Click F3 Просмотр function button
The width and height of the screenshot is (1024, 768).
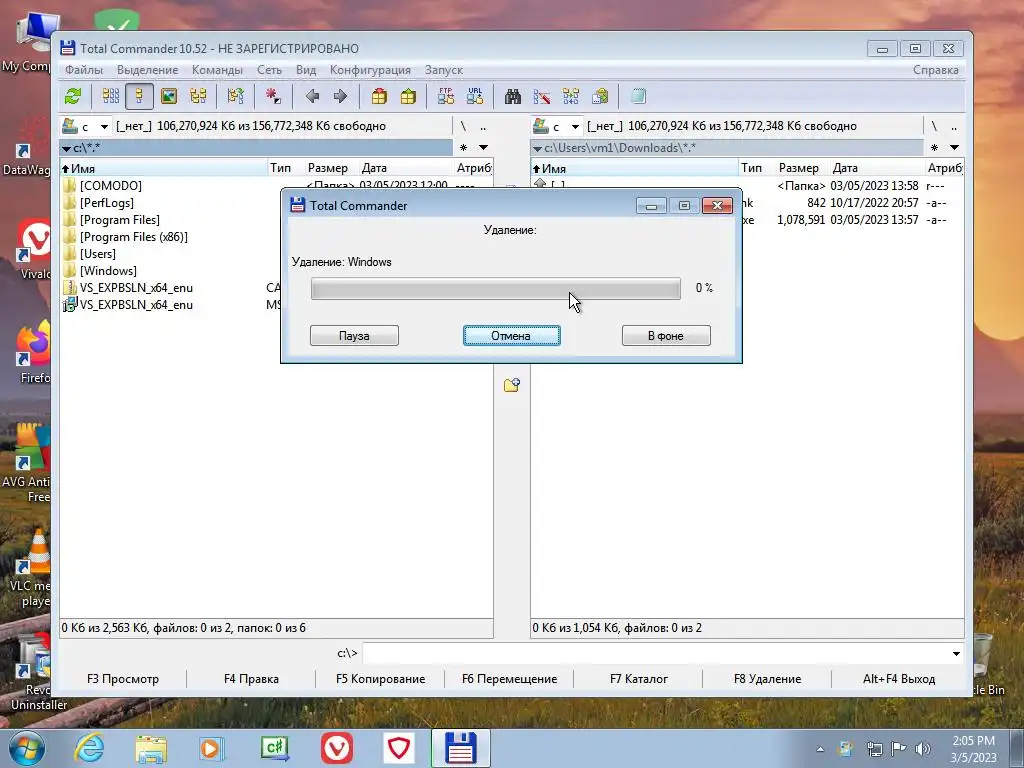[x=123, y=679]
